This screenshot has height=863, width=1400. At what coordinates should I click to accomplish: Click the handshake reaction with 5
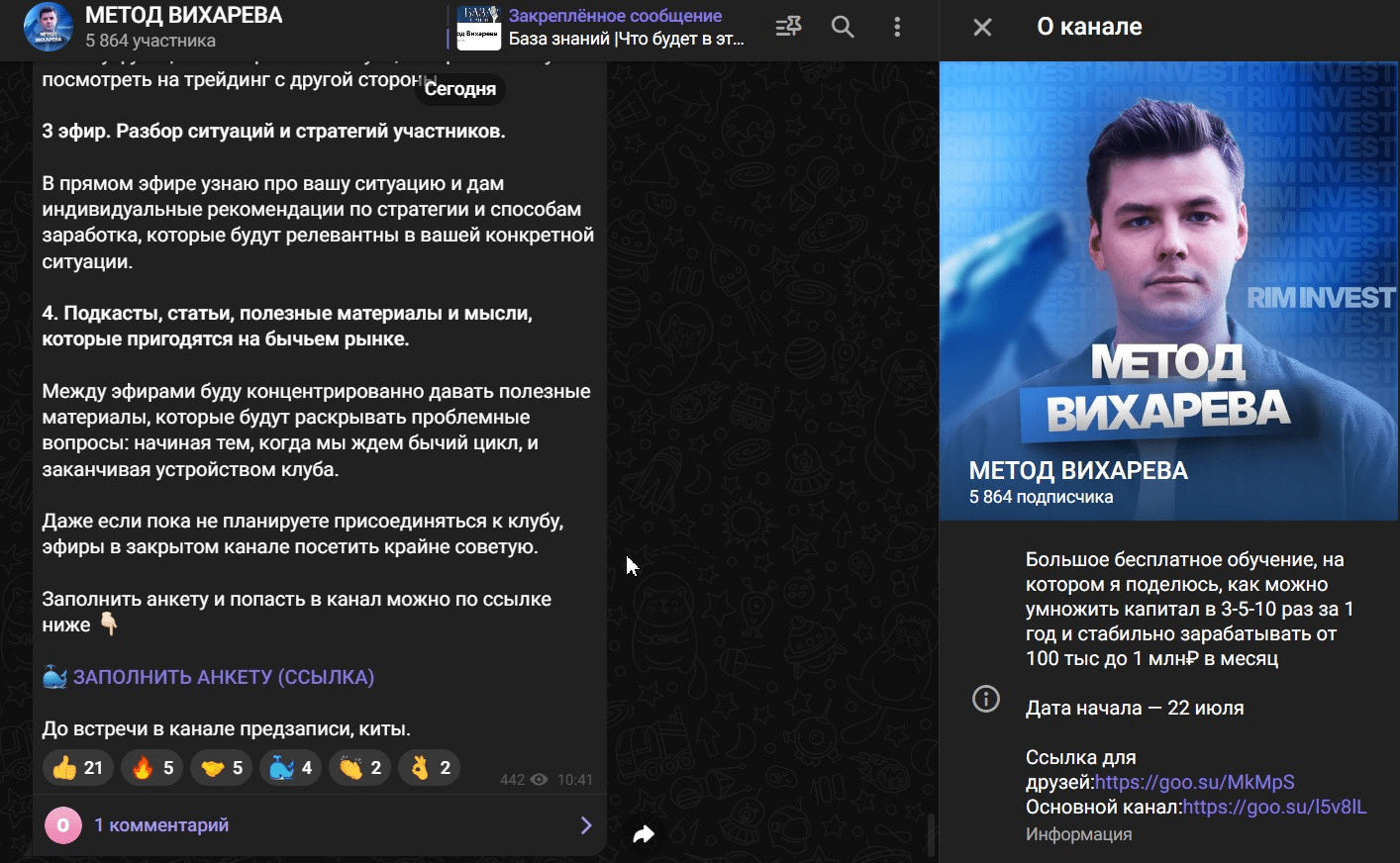click(x=222, y=768)
